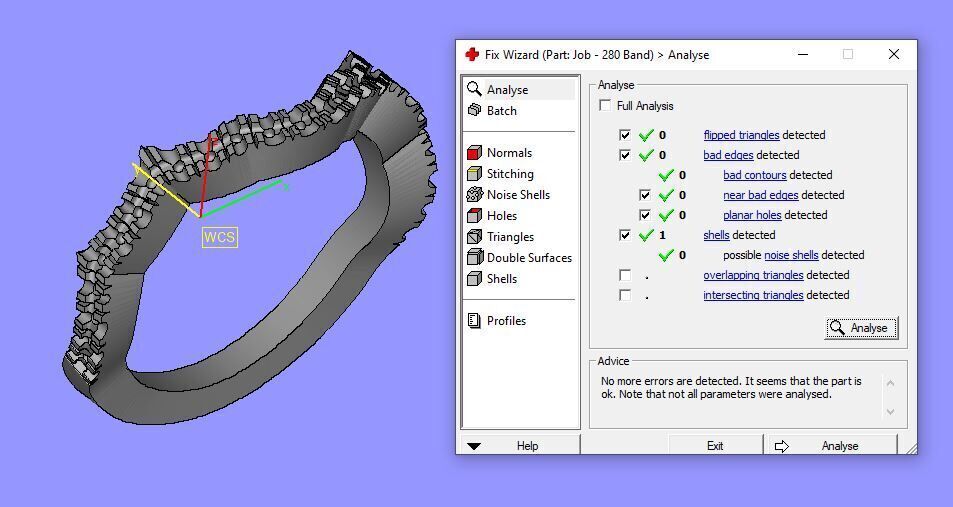
Task: Follow the bad edges link
Action: click(x=728, y=155)
